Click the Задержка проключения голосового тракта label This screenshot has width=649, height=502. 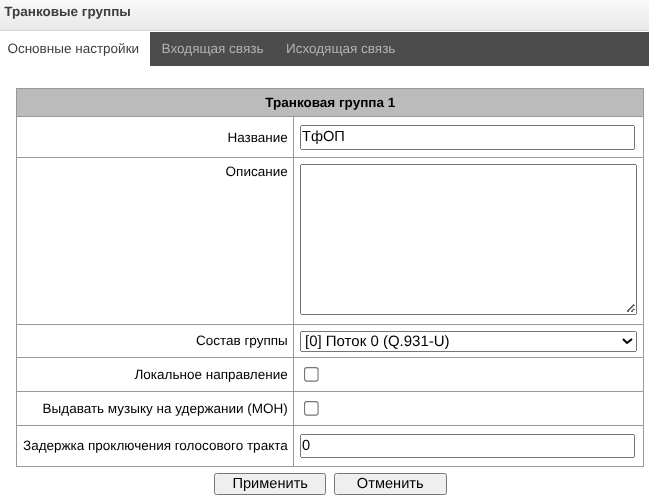coord(155,445)
